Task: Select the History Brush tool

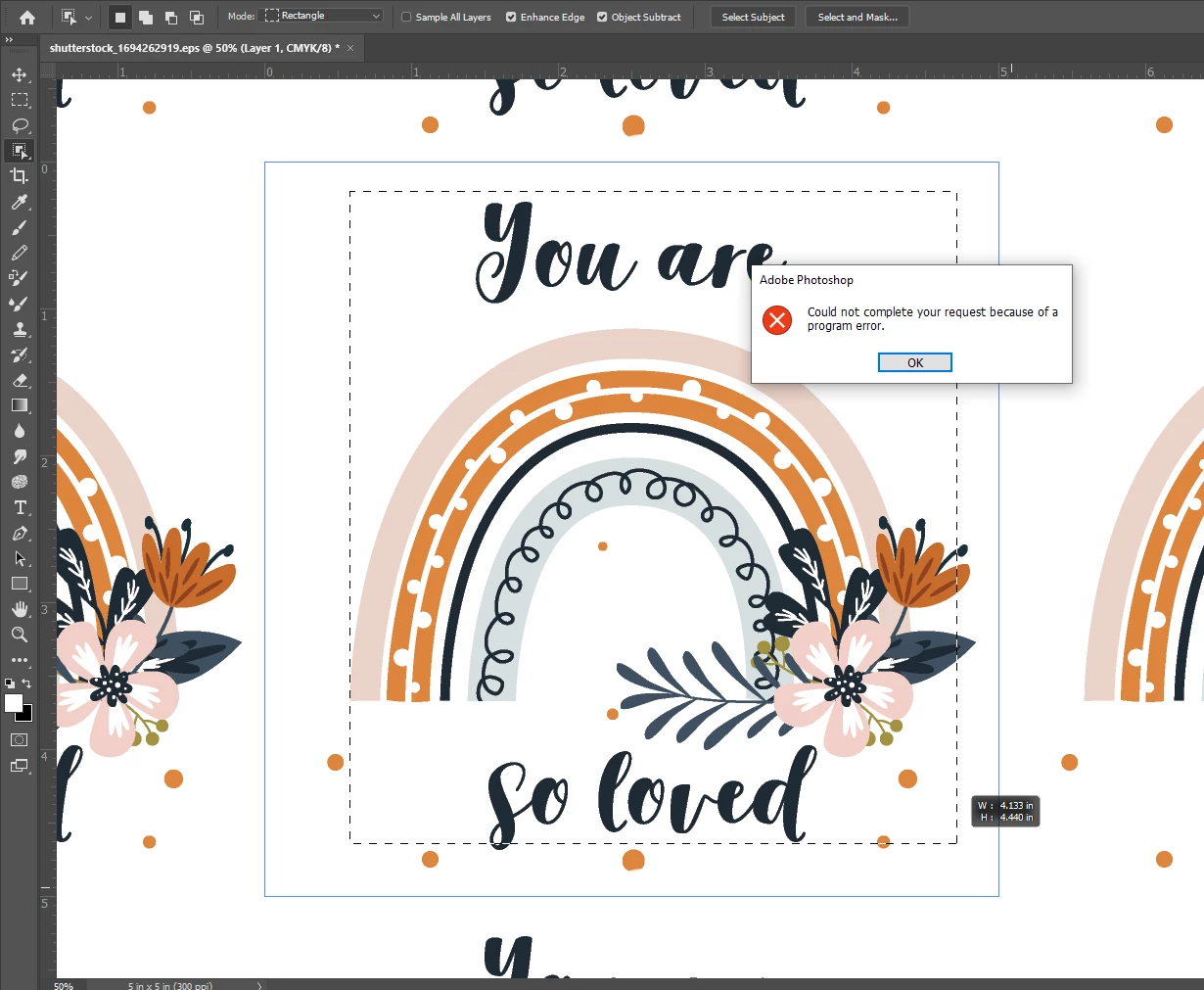Action: coord(19,354)
